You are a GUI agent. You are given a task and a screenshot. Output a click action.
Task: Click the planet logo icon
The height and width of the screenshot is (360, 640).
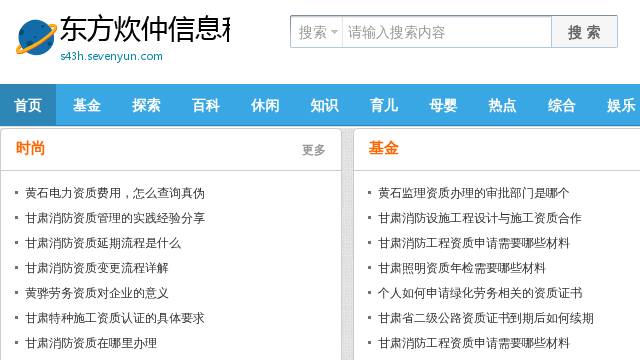(36, 37)
